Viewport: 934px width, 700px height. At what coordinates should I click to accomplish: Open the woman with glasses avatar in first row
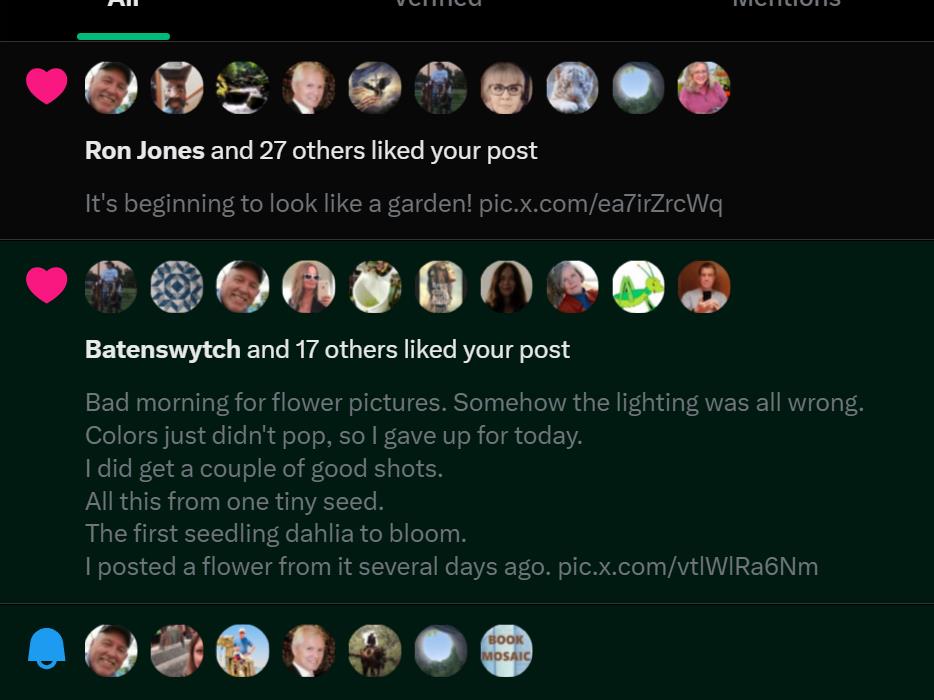(x=506, y=88)
